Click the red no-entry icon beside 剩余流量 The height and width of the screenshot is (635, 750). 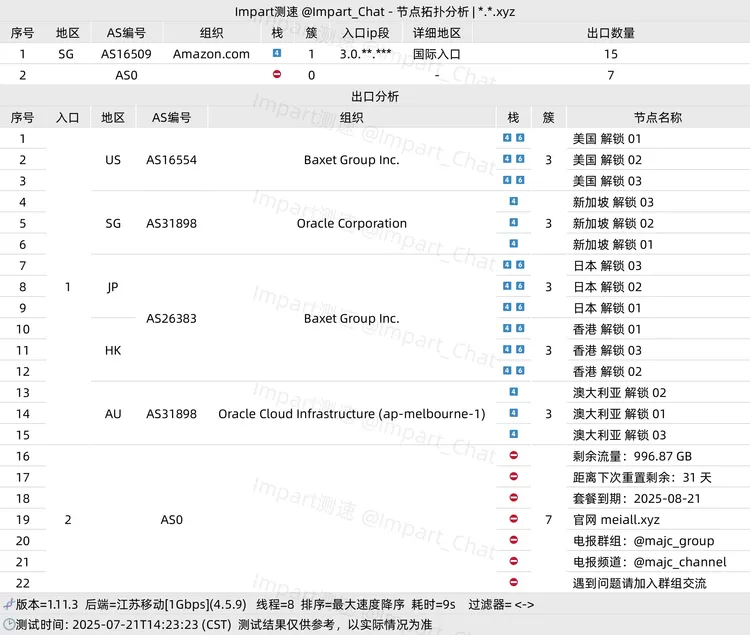(x=513, y=456)
